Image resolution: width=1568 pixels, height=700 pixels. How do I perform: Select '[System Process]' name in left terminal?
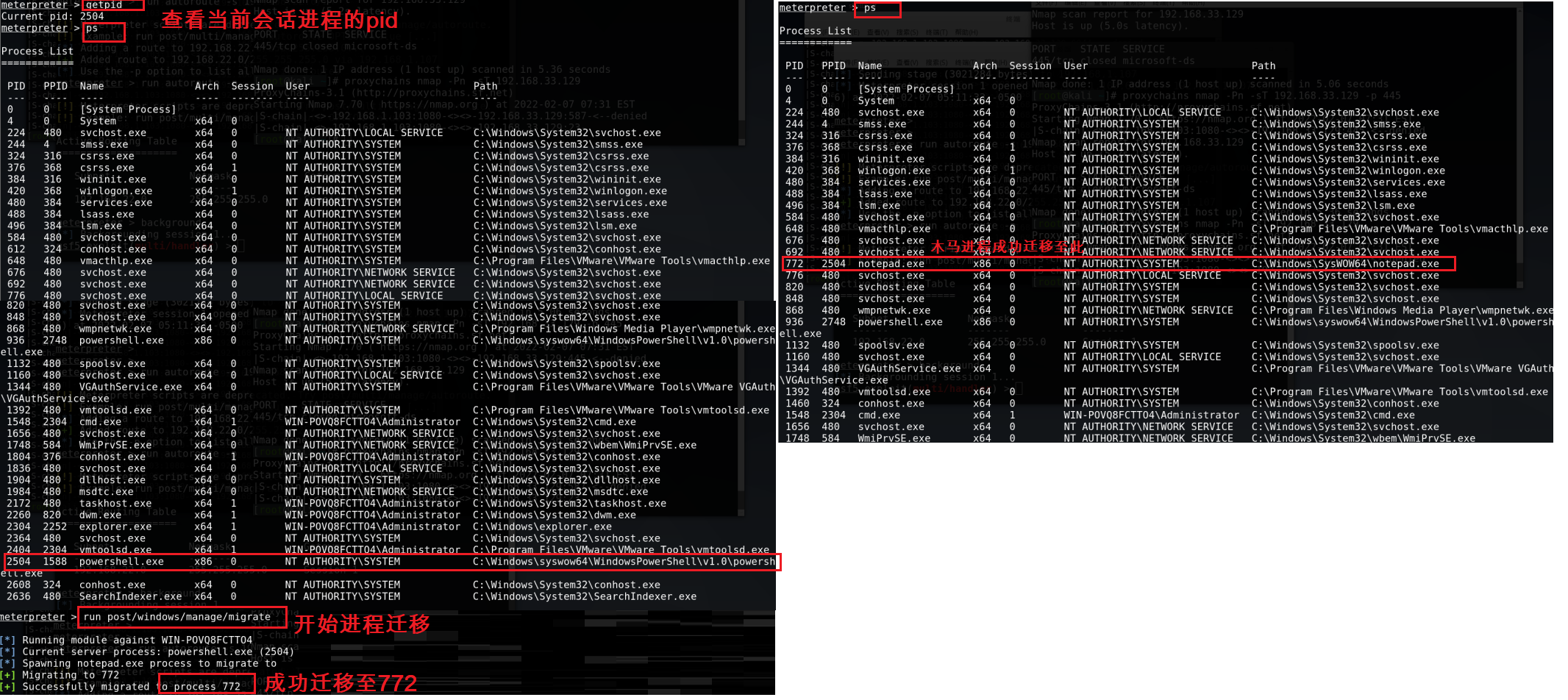click(128, 110)
